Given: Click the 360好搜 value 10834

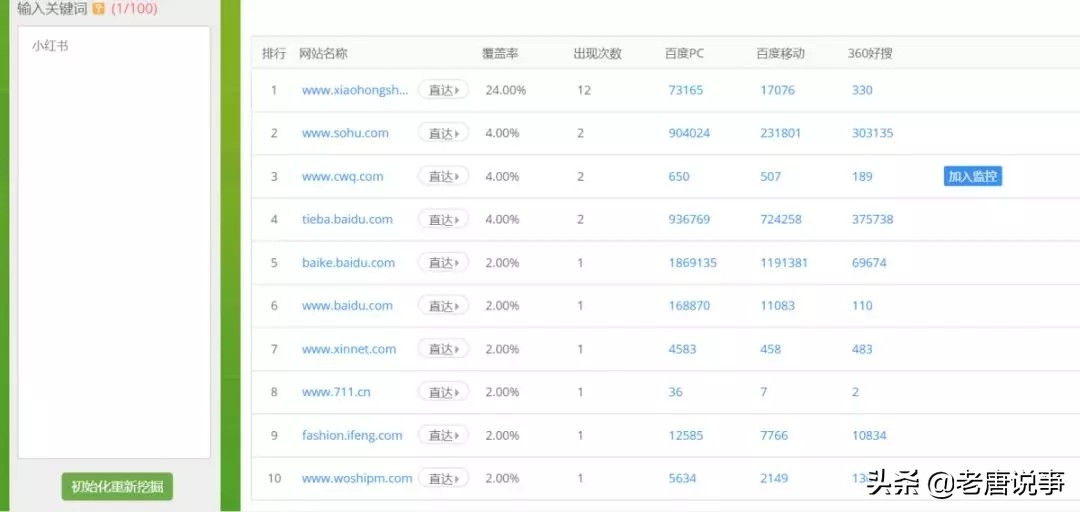Looking at the screenshot, I should click(869, 435).
